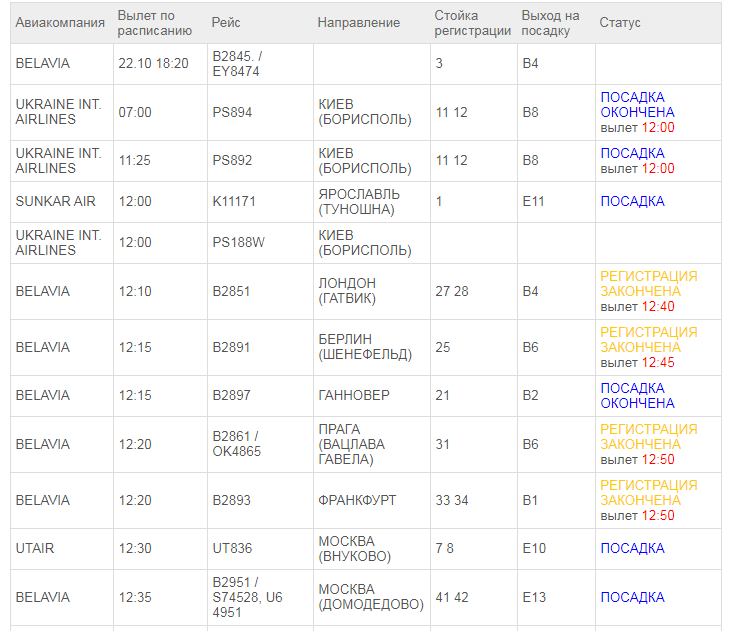Click departure time 07:00
This screenshot has width=730, height=631.
point(135,112)
